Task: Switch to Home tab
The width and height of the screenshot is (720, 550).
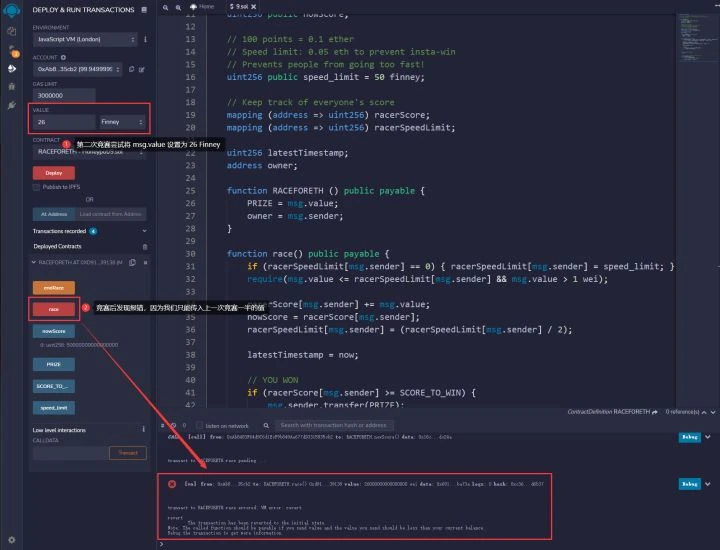Action: pos(202,6)
